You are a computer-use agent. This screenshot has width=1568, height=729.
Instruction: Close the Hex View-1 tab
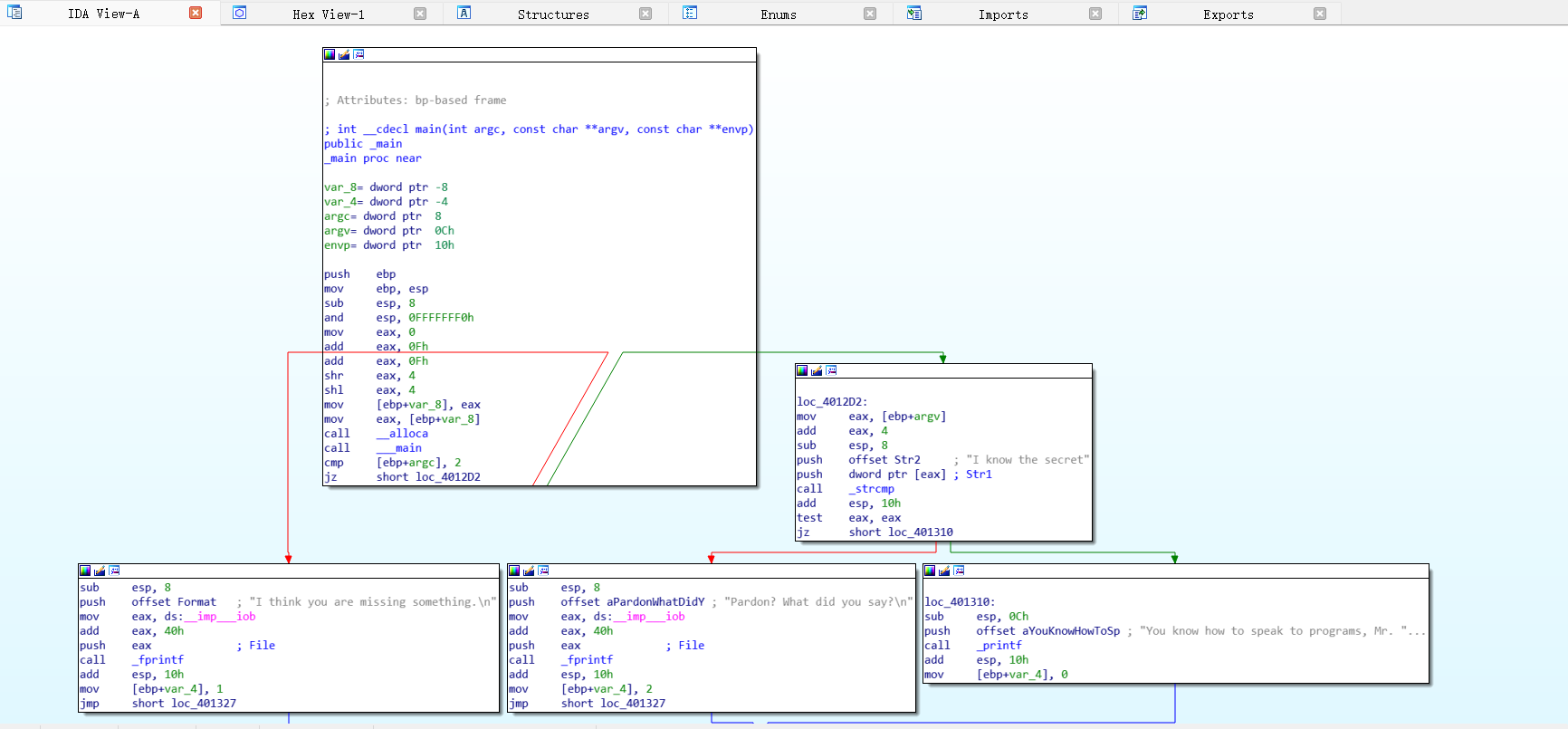[x=420, y=14]
